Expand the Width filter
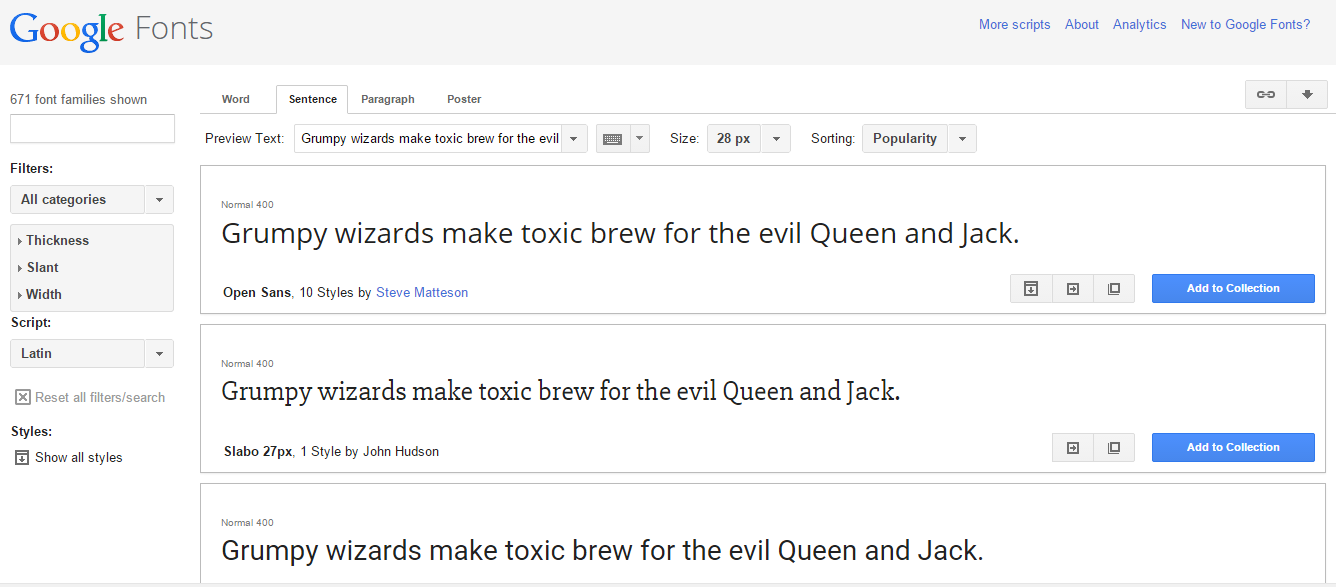This screenshot has width=1336, height=587. click(x=39, y=294)
